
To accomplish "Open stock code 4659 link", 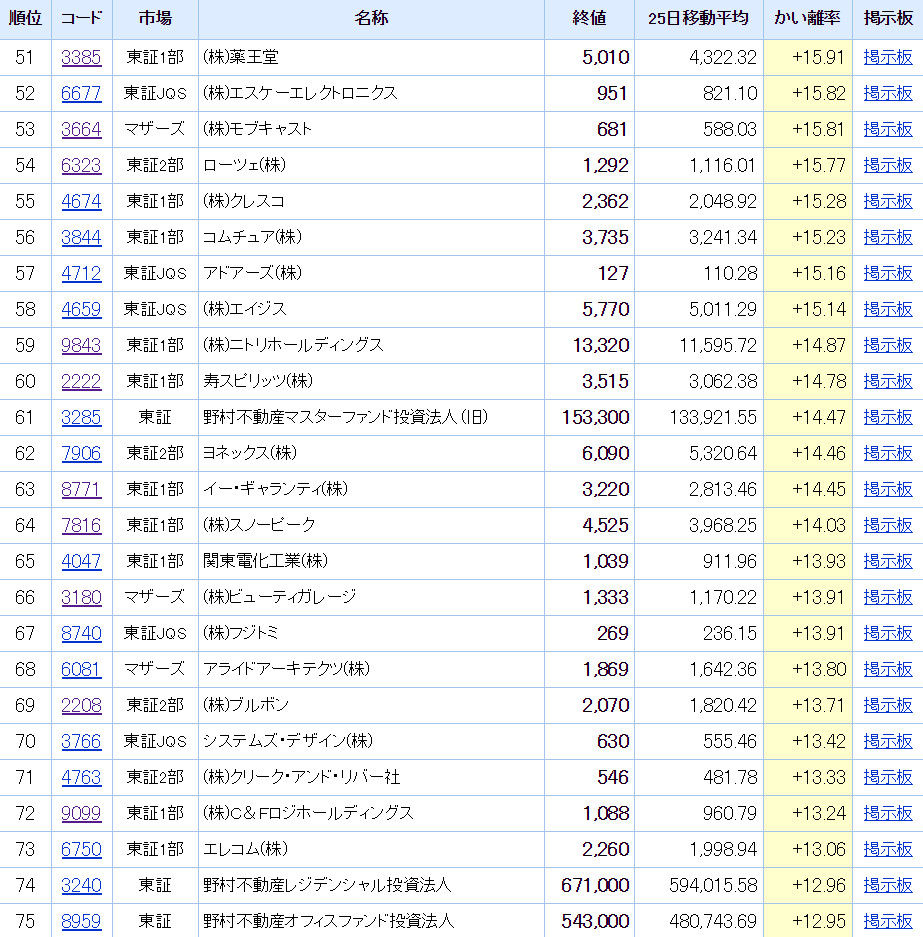I will [81, 309].
